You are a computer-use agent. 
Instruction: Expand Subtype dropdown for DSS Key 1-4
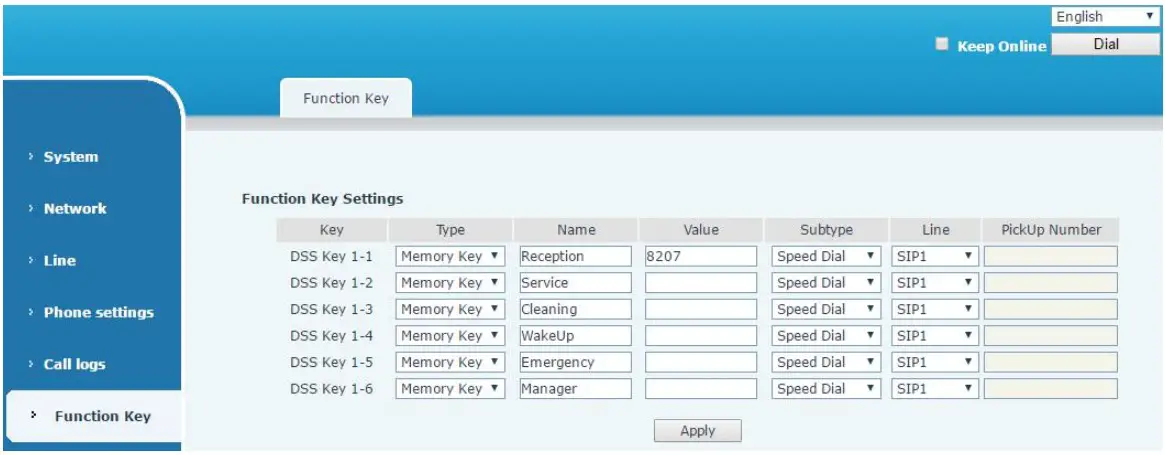[x=826, y=336]
